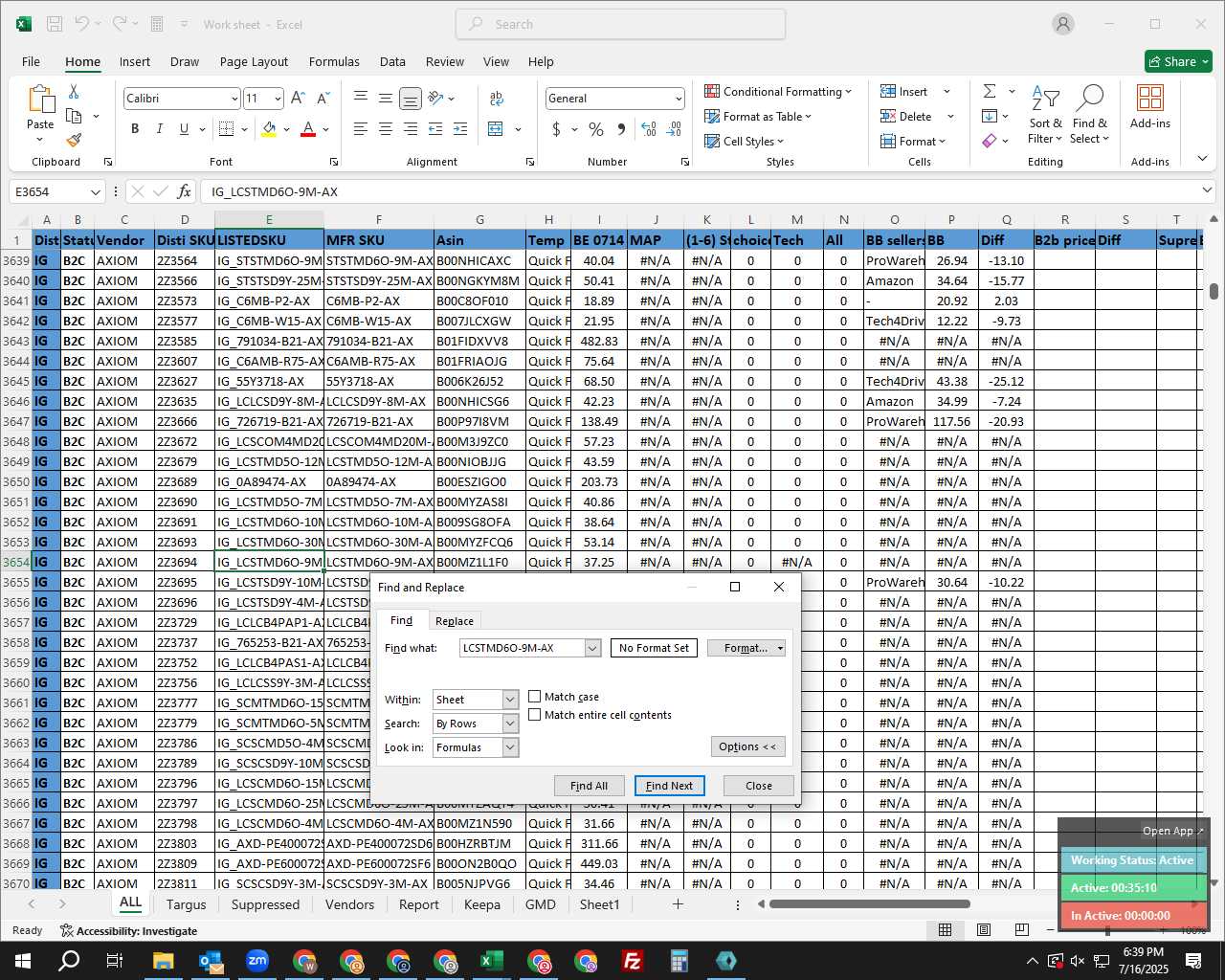Click the Cut scissors icon

click(74, 92)
